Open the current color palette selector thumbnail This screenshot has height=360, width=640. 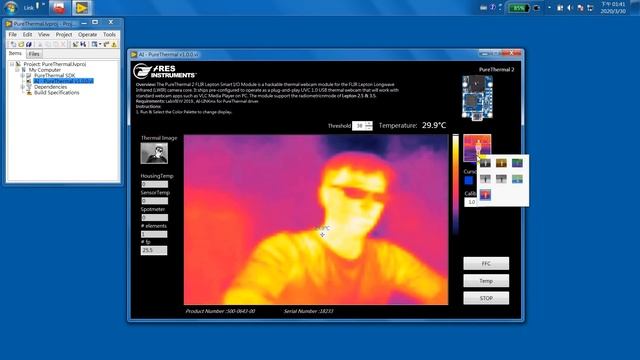click(x=477, y=148)
